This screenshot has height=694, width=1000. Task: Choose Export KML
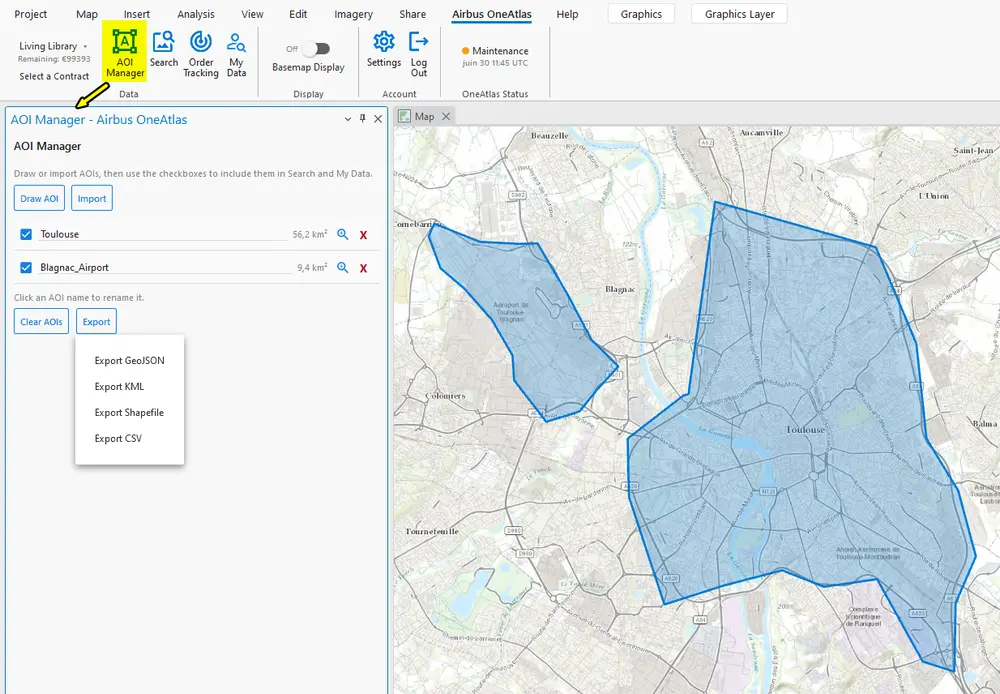click(x=119, y=387)
